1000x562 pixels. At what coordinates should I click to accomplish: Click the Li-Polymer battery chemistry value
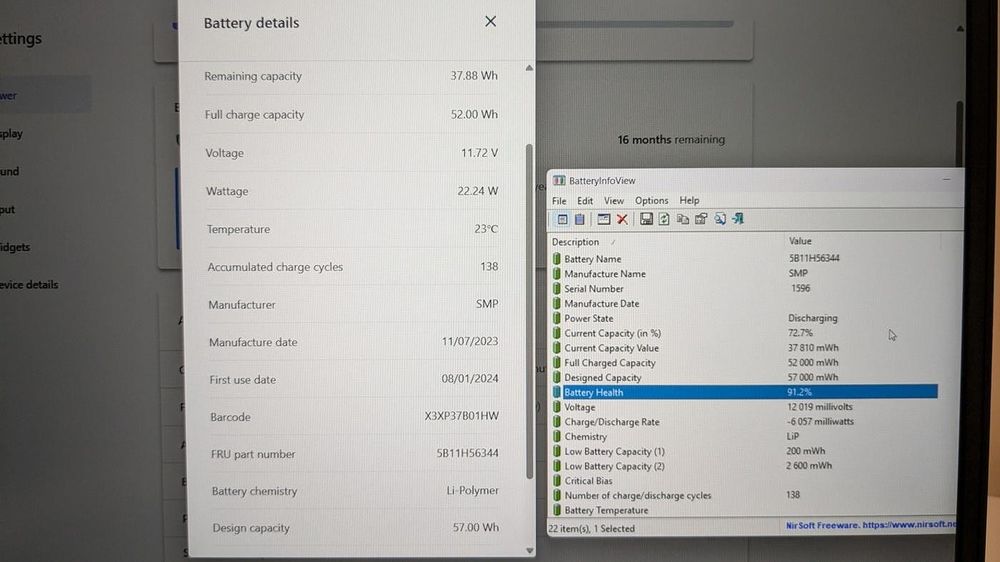(473, 490)
